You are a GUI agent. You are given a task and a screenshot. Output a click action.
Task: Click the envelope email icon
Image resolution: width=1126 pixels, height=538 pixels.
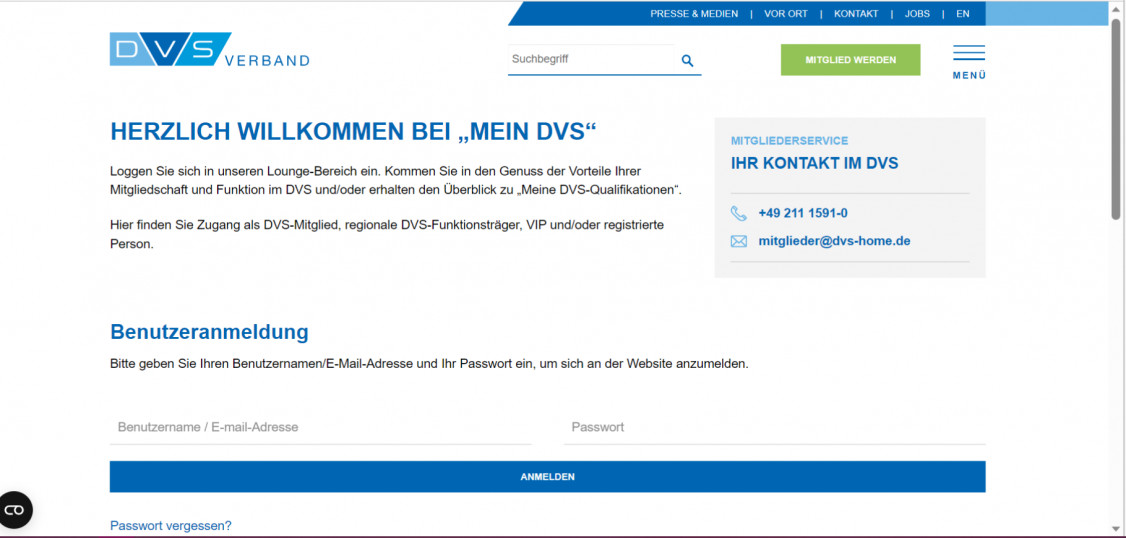coord(739,241)
